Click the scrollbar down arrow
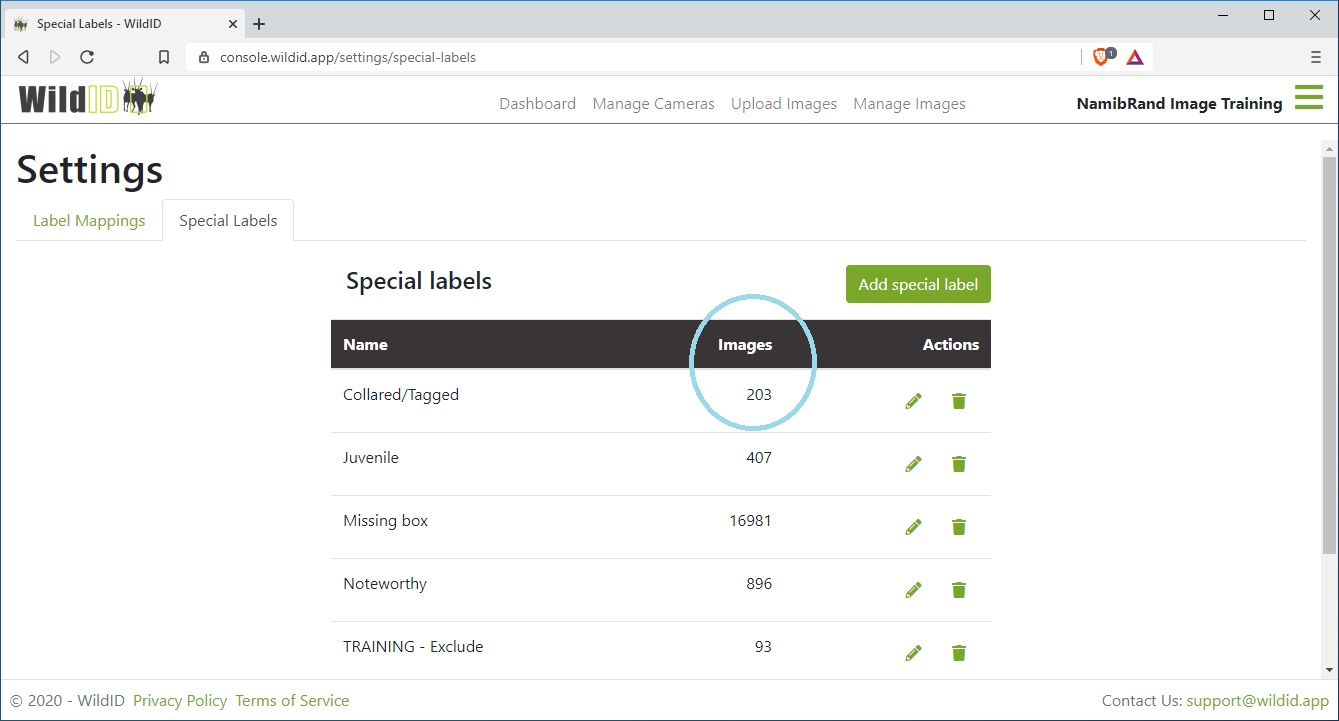The image size is (1339, 721). 1329,670
